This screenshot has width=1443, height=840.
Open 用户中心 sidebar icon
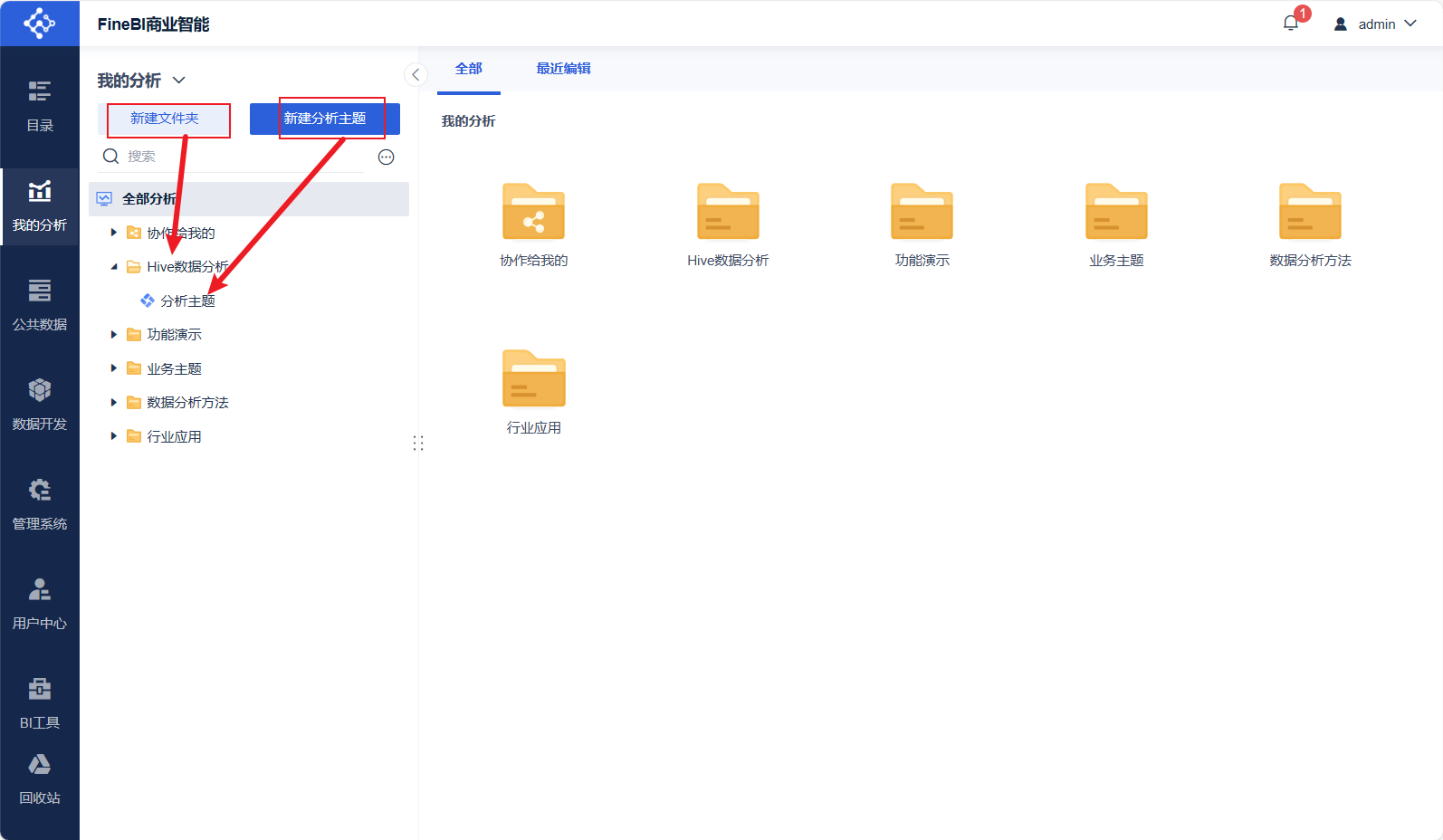[40, 603]
